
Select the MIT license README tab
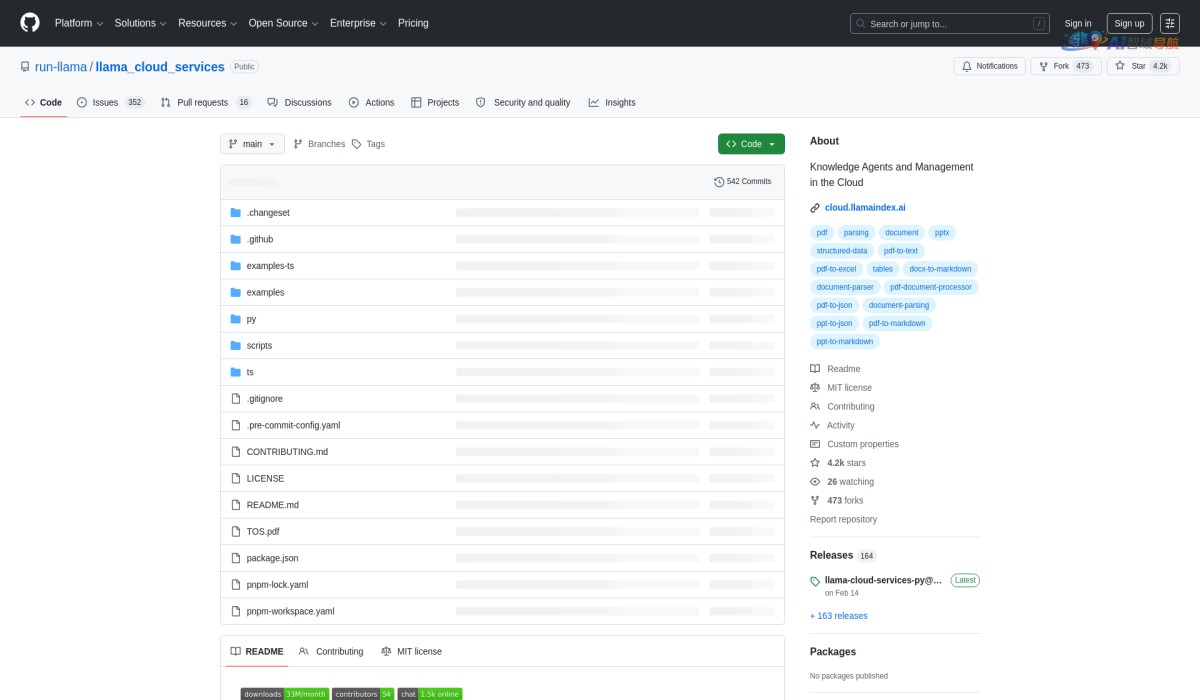point(411,651)
